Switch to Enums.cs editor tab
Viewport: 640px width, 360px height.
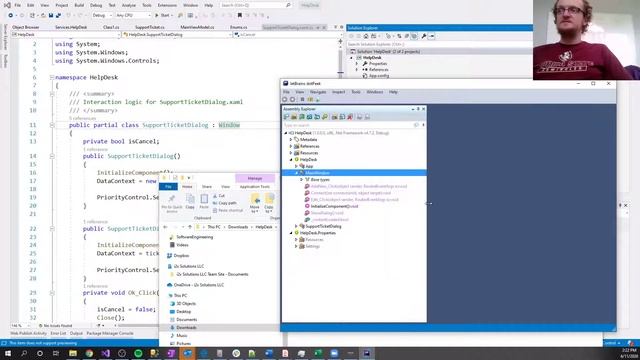[x=238, y=27]
